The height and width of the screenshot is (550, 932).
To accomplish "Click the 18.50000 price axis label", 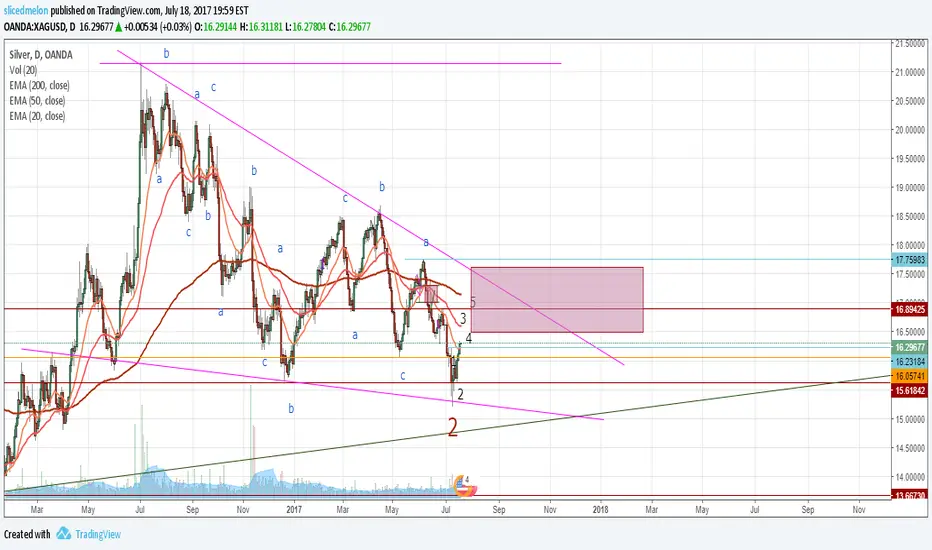I will point(910,216).
